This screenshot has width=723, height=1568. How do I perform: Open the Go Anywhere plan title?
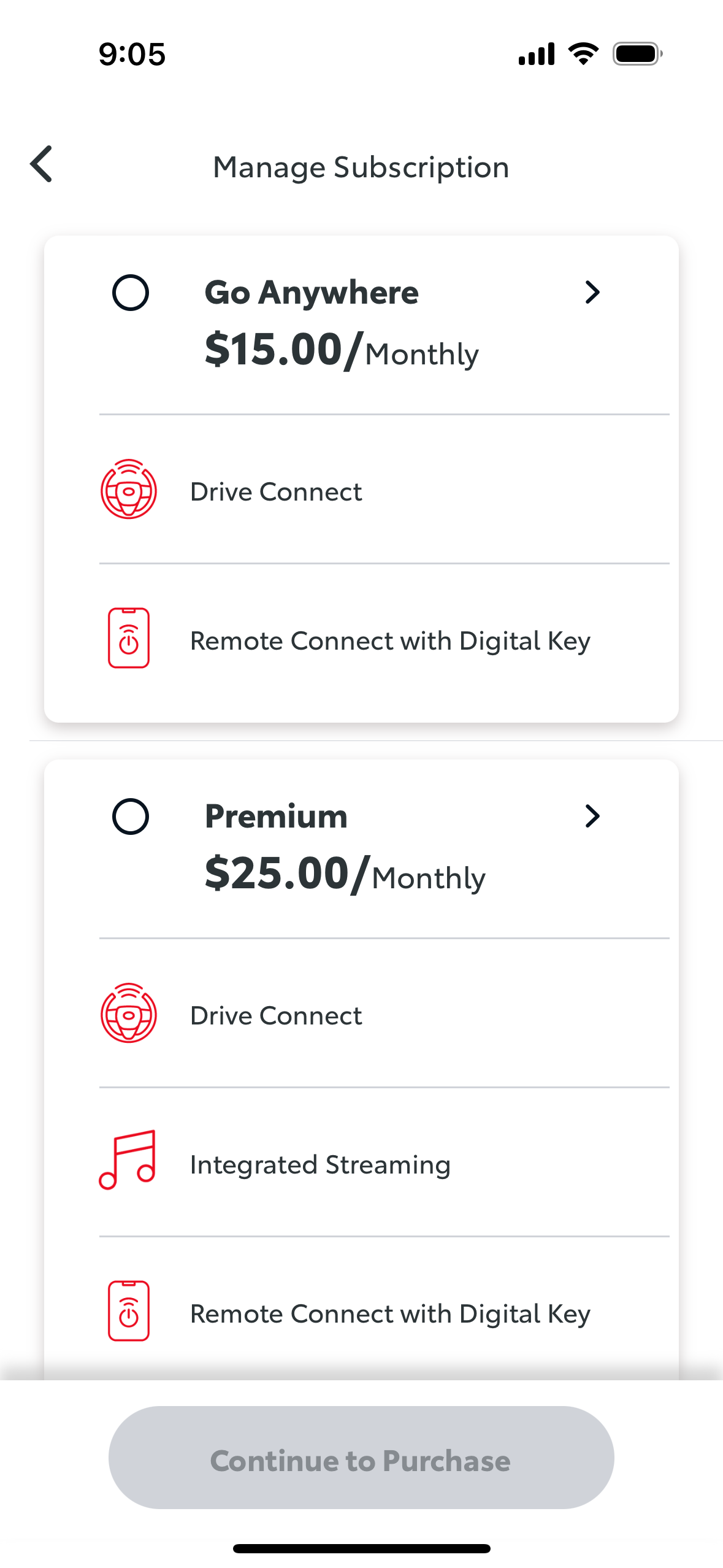tap(312, 293)
